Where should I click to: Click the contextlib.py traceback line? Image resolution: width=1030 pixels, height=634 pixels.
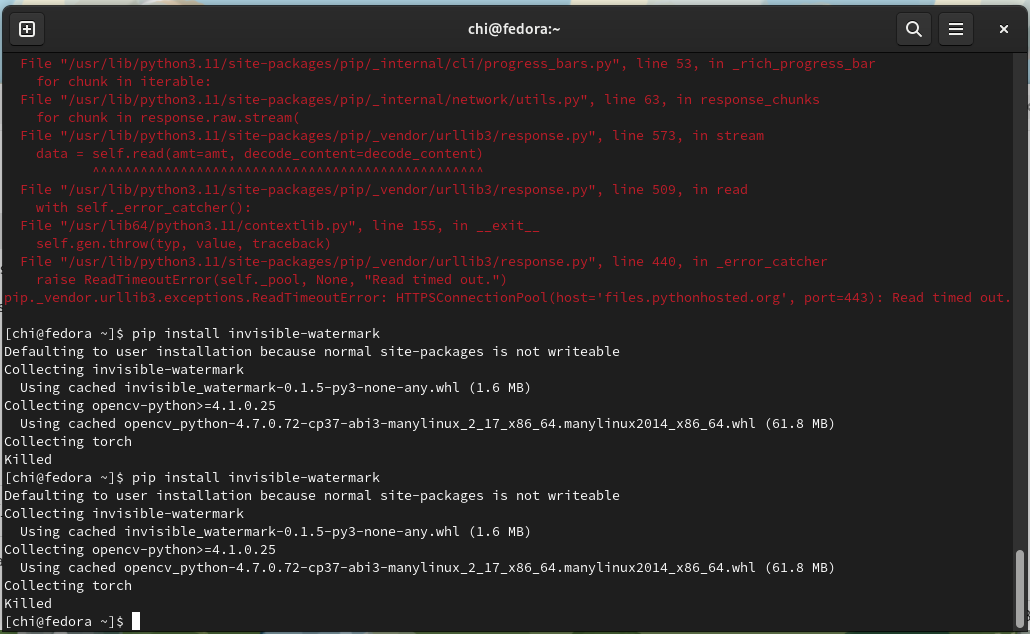tap(280, 226)
